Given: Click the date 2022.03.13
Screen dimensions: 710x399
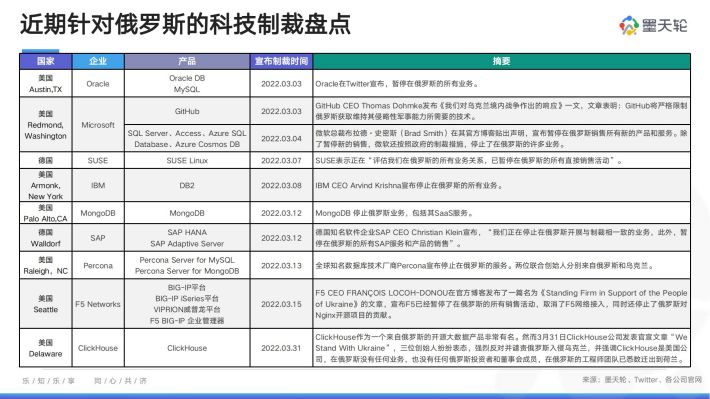Looking at the screenshot, I should coord(281,265).
